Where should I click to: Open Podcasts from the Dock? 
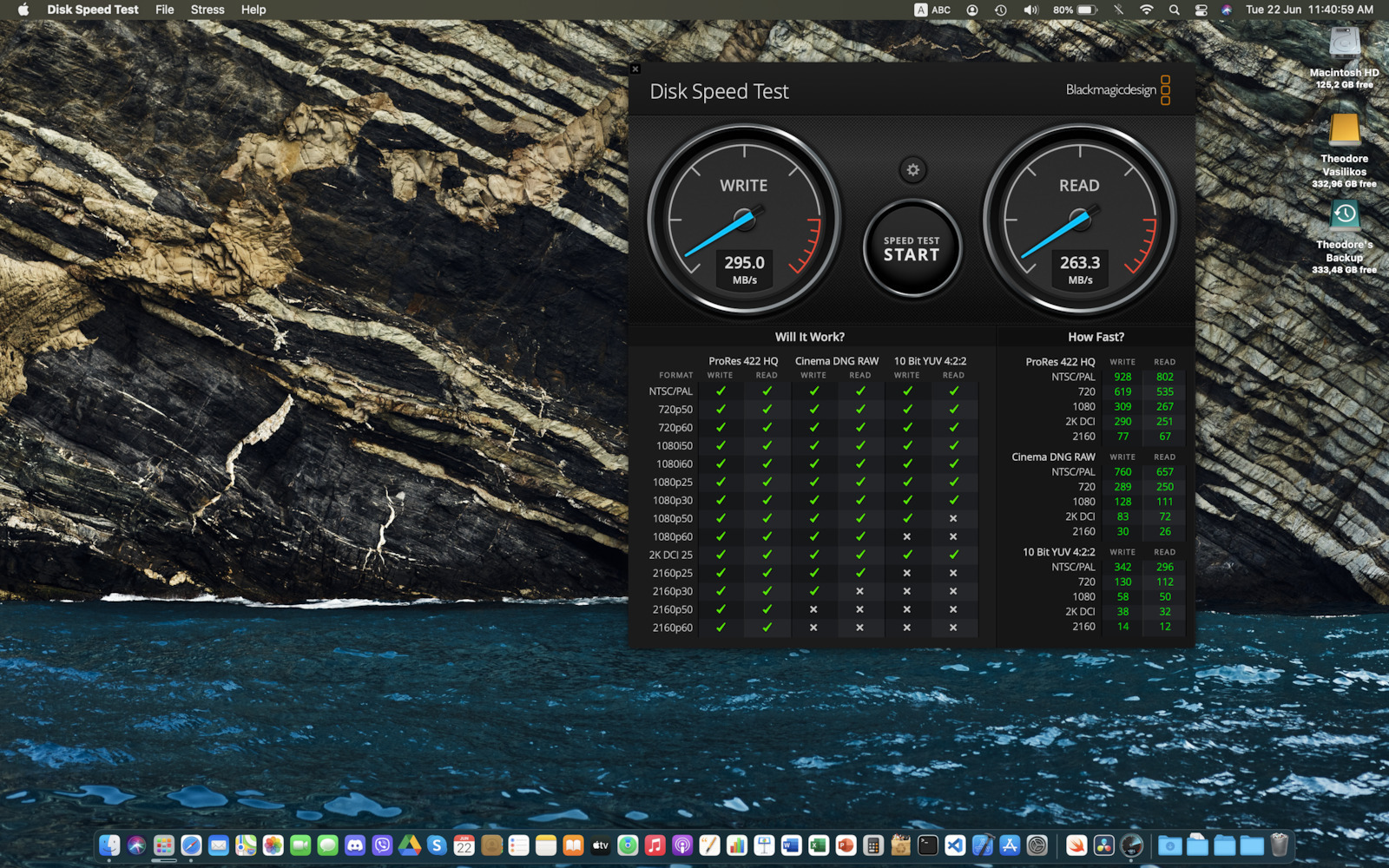682,845
